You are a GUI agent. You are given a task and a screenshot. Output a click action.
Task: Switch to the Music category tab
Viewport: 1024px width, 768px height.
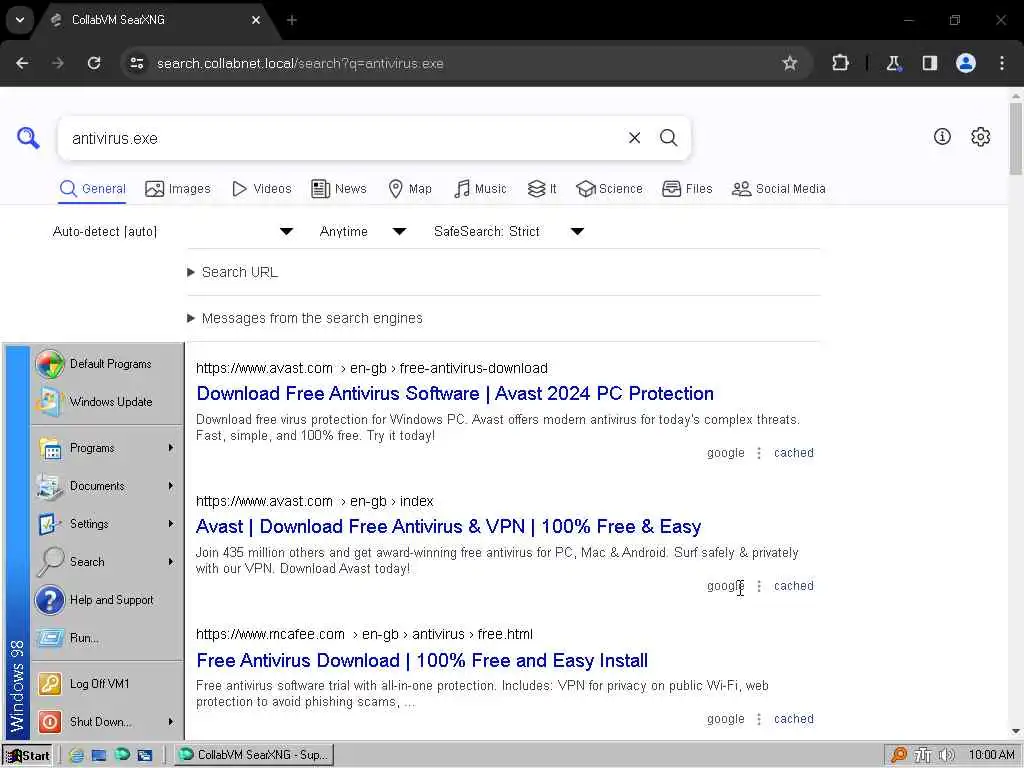(480, 189)
